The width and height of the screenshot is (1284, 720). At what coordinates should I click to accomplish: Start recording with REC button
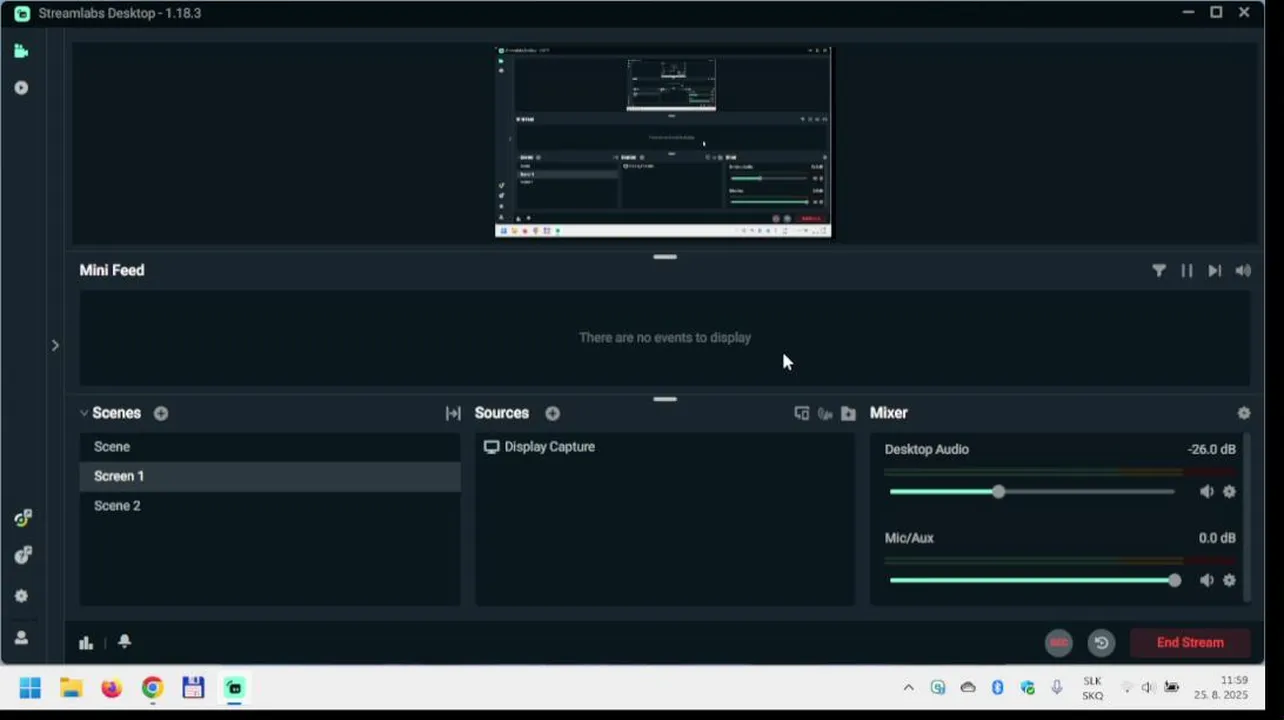point(1059,643)
